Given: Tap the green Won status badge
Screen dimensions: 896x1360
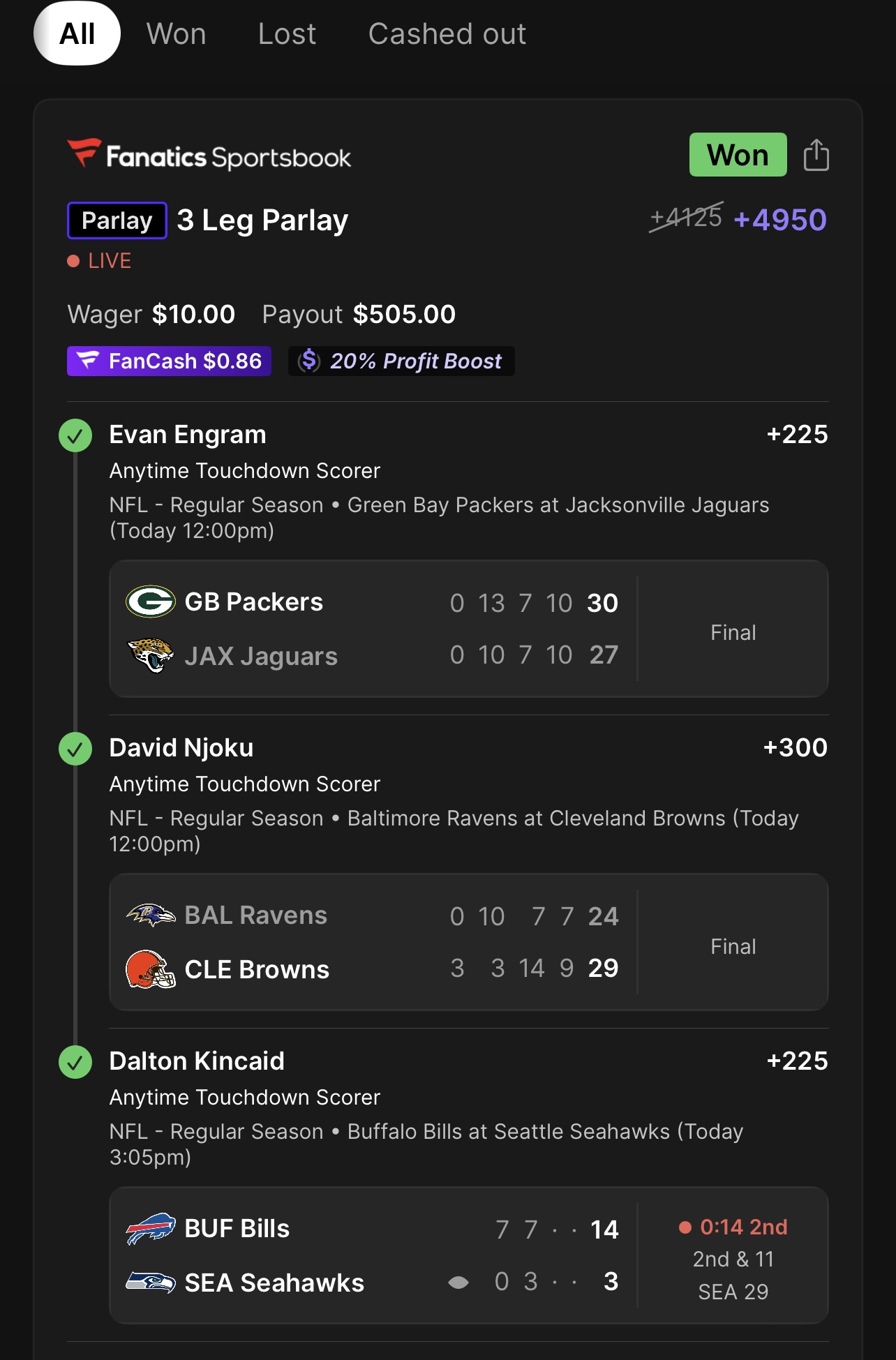Looking at the screenshot, I should [738, 155].
